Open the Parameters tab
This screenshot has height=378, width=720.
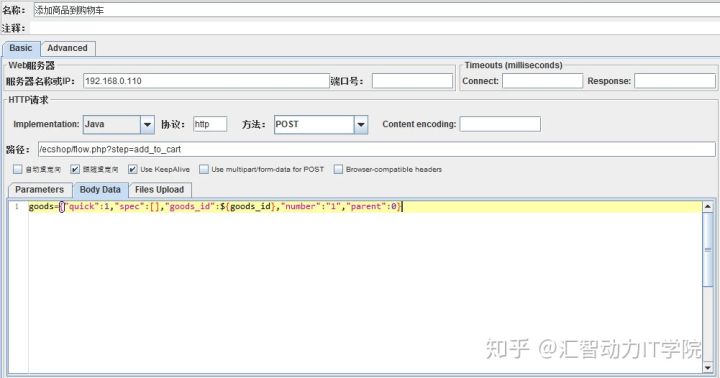(x=40, y=190)
